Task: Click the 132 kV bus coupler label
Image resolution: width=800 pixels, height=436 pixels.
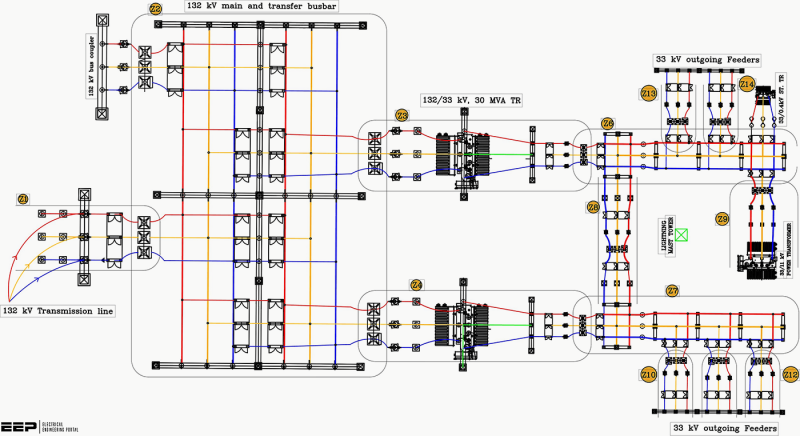Action: 91,66
